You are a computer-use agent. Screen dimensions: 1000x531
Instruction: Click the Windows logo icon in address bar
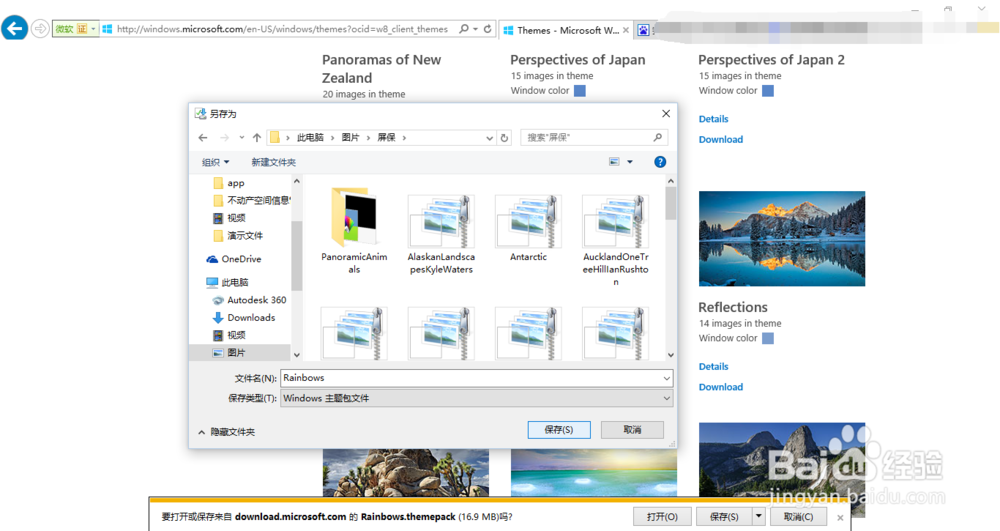pos(107,29)
